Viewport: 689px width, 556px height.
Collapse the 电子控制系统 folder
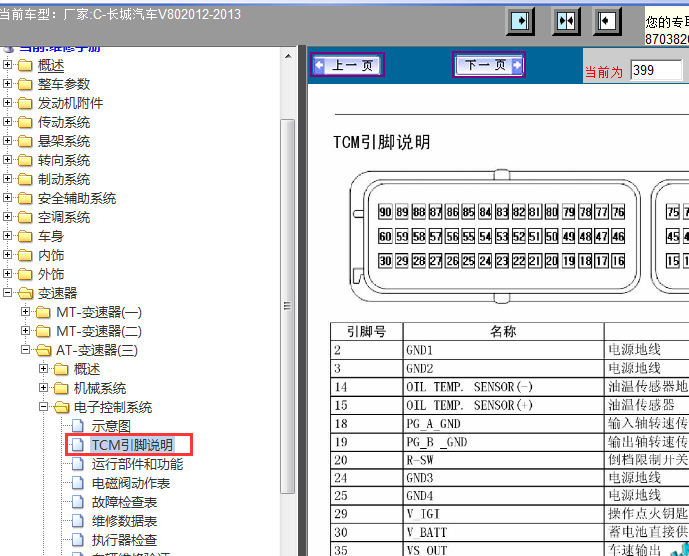point(44,407)
